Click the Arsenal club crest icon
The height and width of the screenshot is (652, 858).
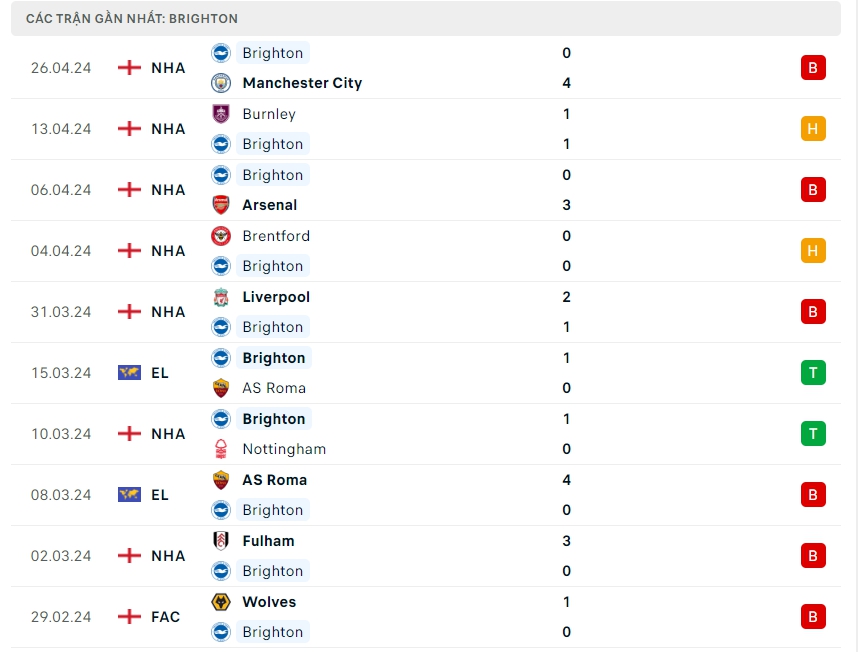point(221,205)
